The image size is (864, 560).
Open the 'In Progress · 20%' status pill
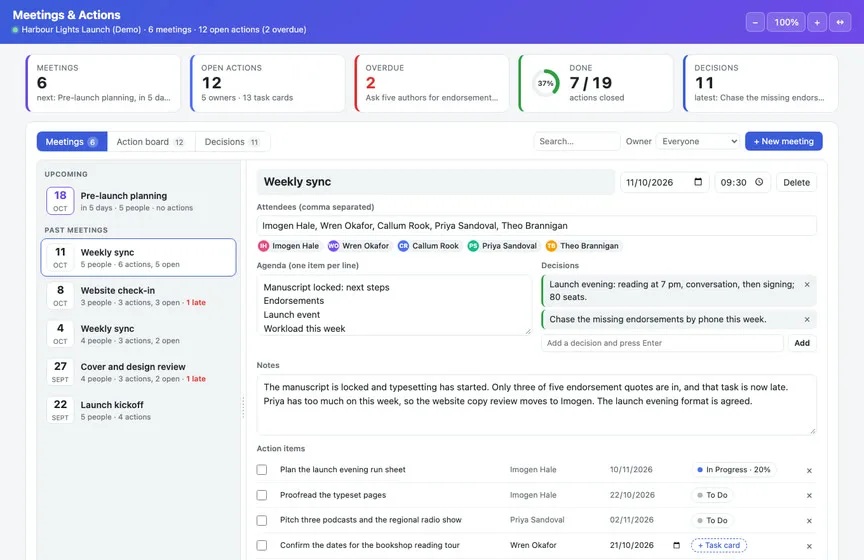(x=733, y=470)
